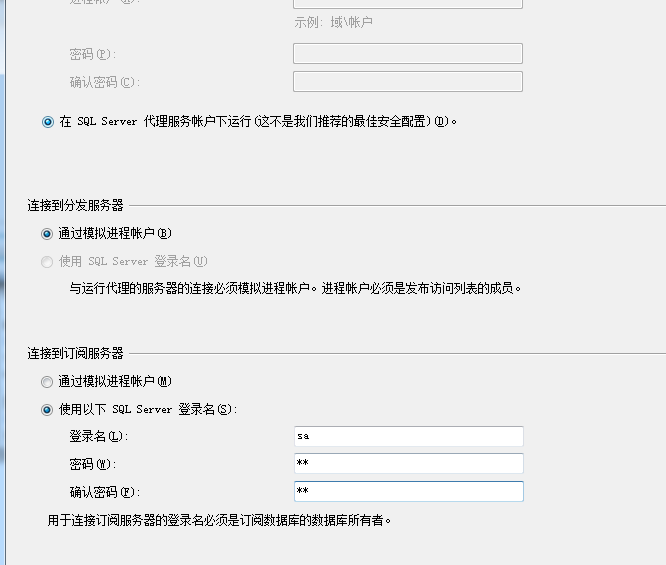This screenshot has height=565, width=666.
Task: Click the 确认密码(K) input box
Action: pos(408,492)
